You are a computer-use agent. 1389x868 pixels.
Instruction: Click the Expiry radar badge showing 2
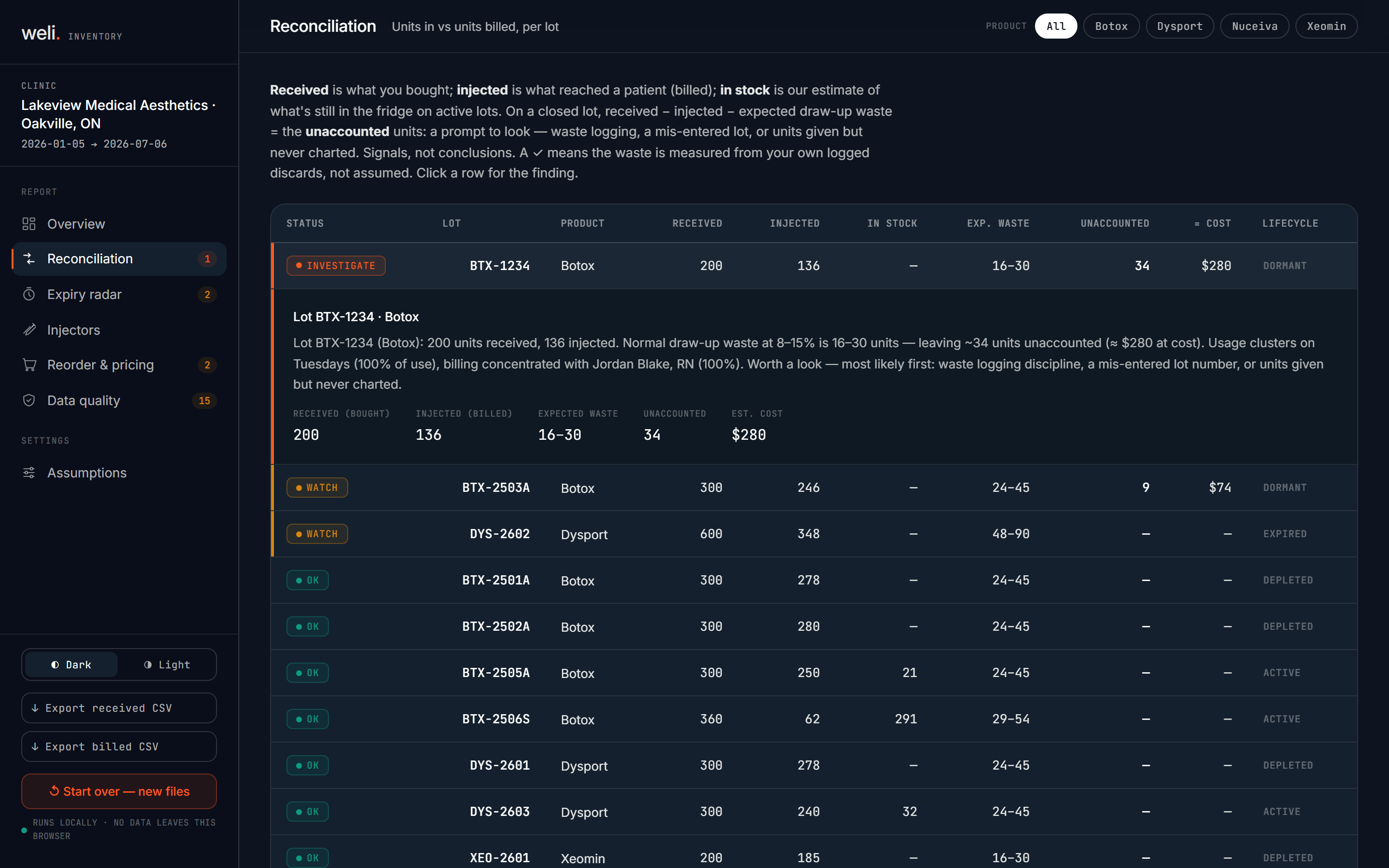coord(207,295)
